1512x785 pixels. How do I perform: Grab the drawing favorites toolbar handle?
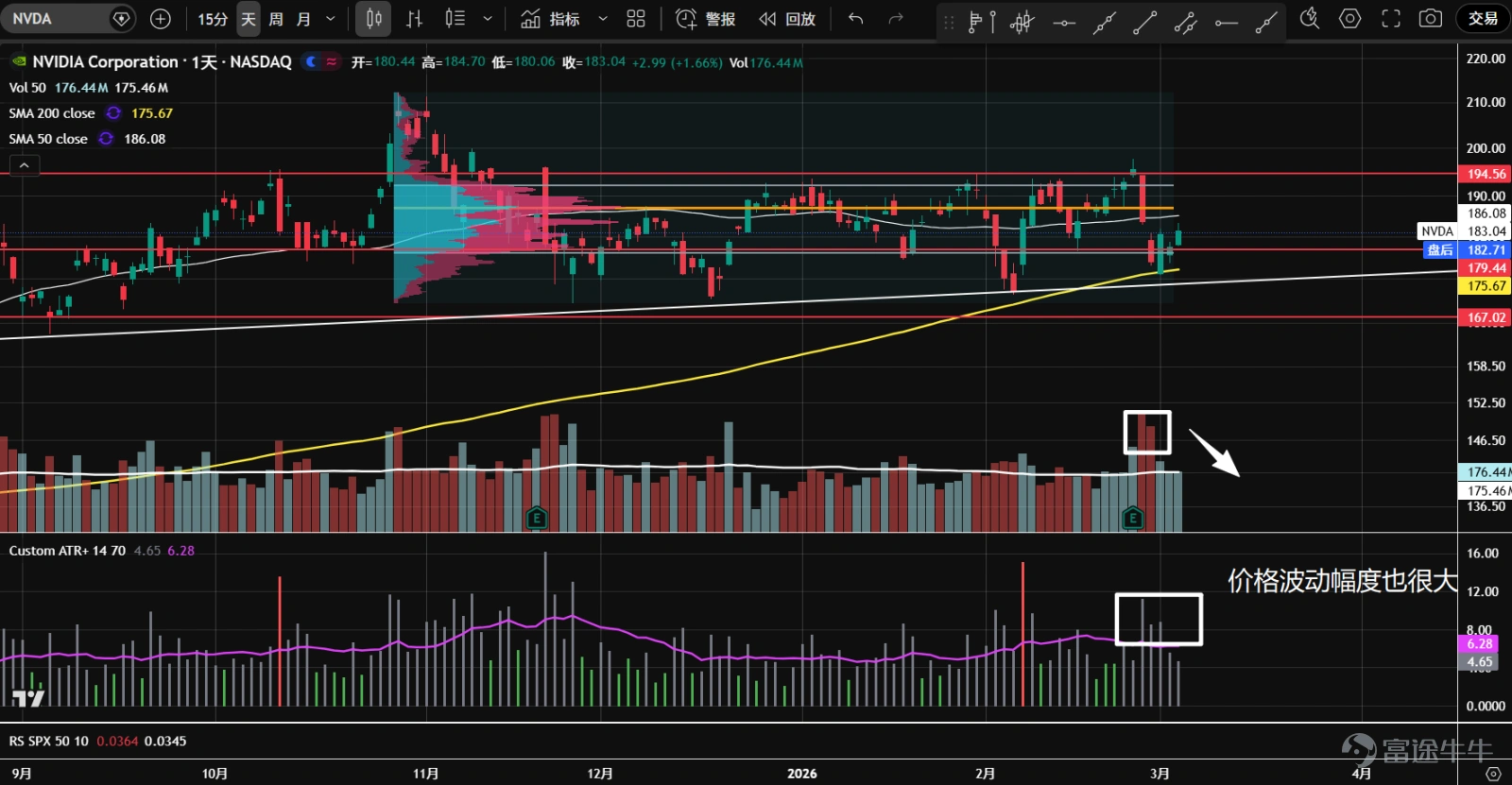click(x=949, y=21)
